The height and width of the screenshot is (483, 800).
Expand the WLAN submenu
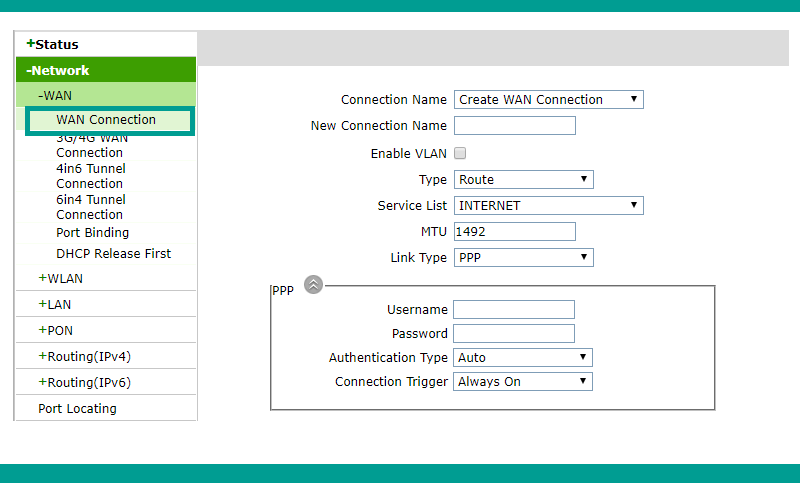click(x=60, y=278)
